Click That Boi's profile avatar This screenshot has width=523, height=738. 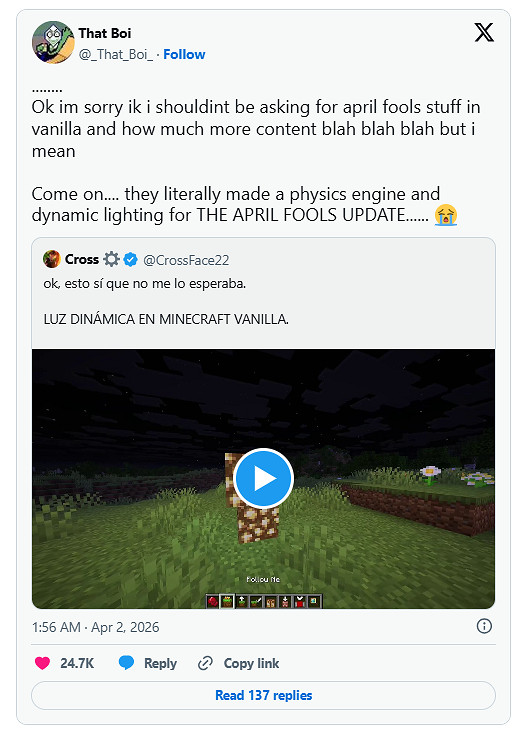53,42
